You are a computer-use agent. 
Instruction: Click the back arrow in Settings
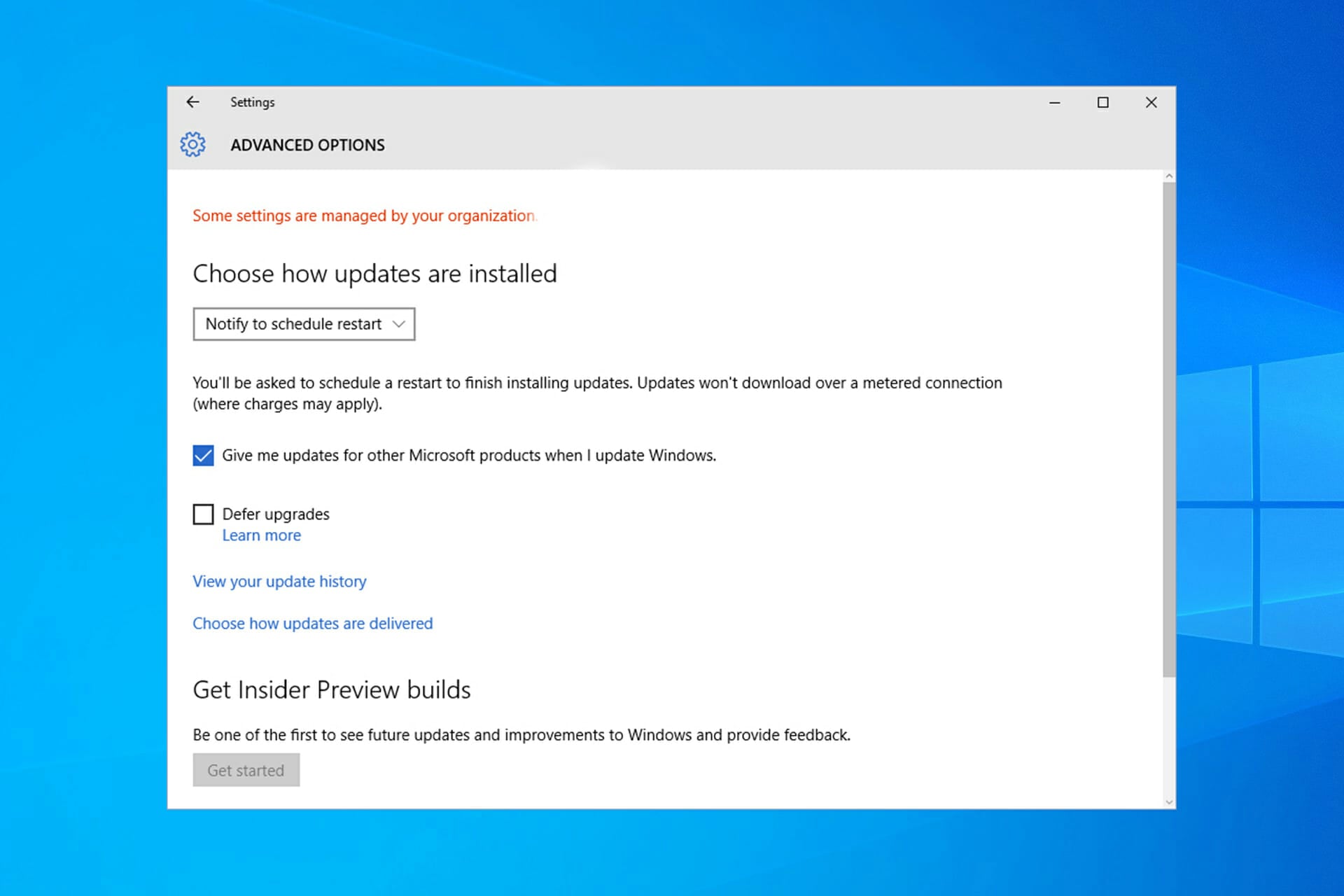pyautogui.click(x=192, y=102)
